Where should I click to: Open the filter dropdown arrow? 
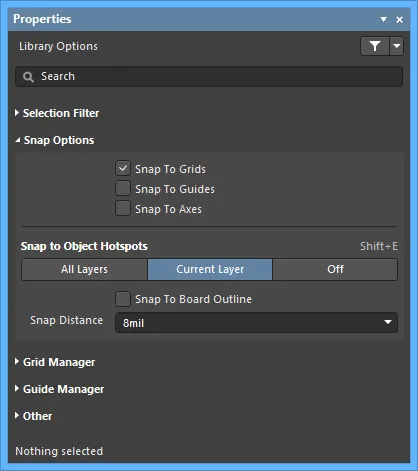click(x=396, y=46)
